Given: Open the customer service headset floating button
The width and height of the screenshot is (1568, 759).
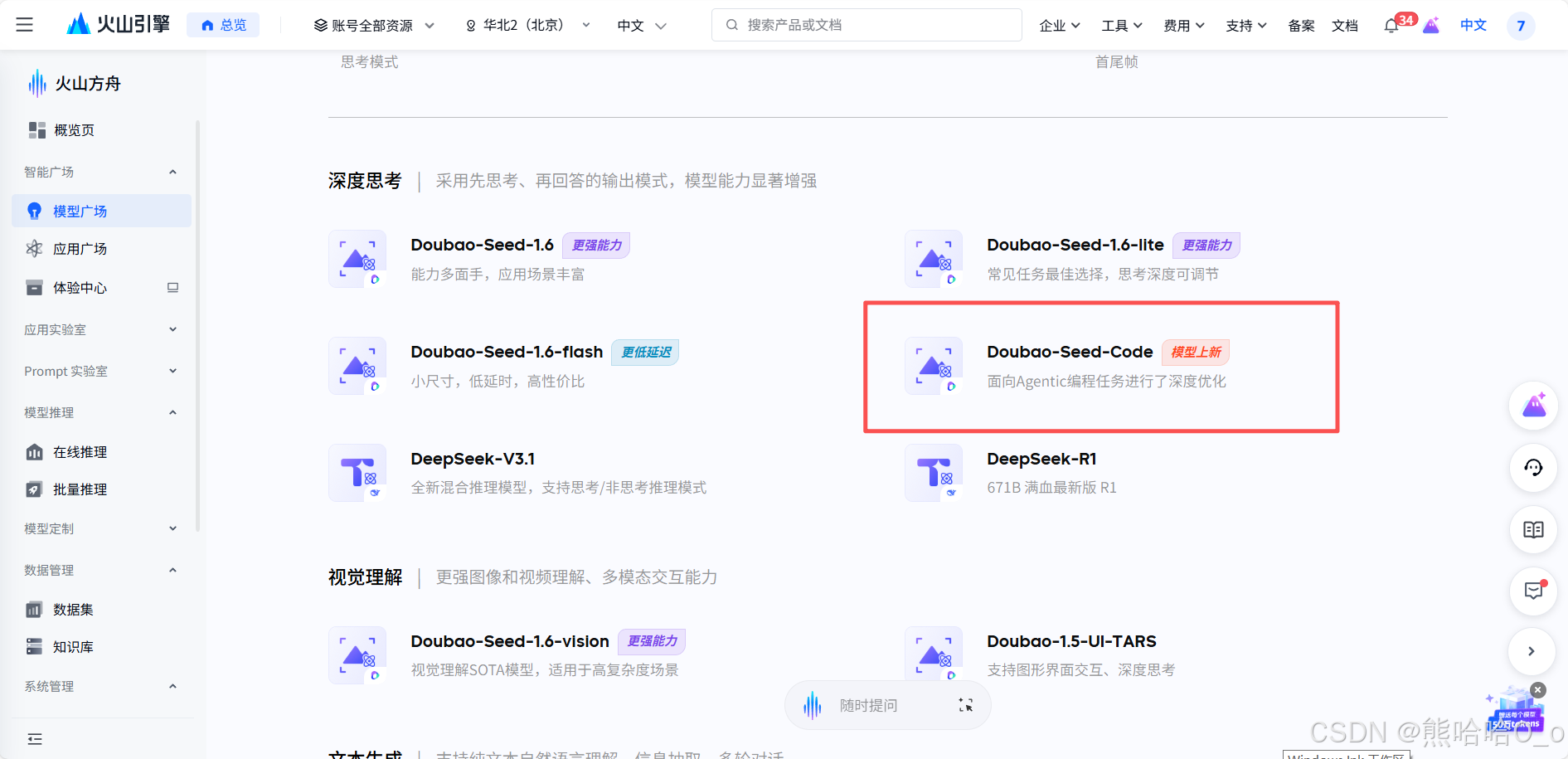Looking at the screenshot, I should click(x=1534, y=468).
